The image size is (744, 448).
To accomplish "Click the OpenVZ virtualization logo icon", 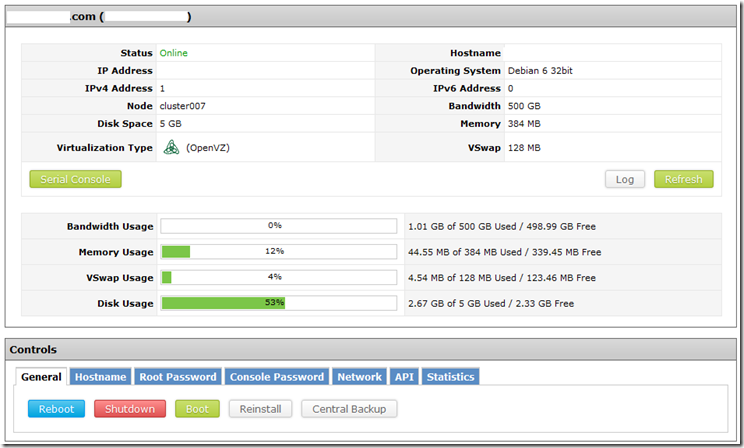I will click(x=171, y=148).
